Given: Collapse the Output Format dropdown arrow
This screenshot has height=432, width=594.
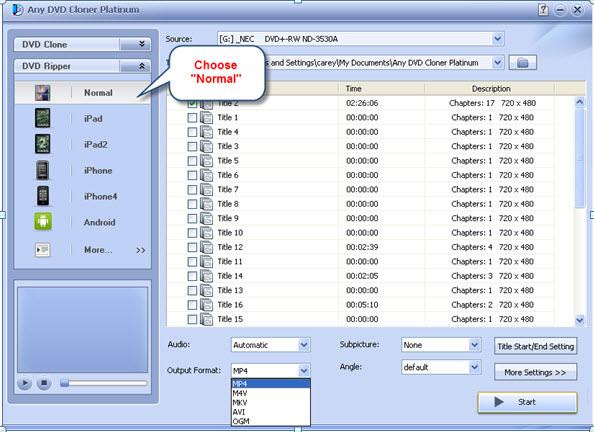Looking at the screenshot, I should tap(304, 371).
